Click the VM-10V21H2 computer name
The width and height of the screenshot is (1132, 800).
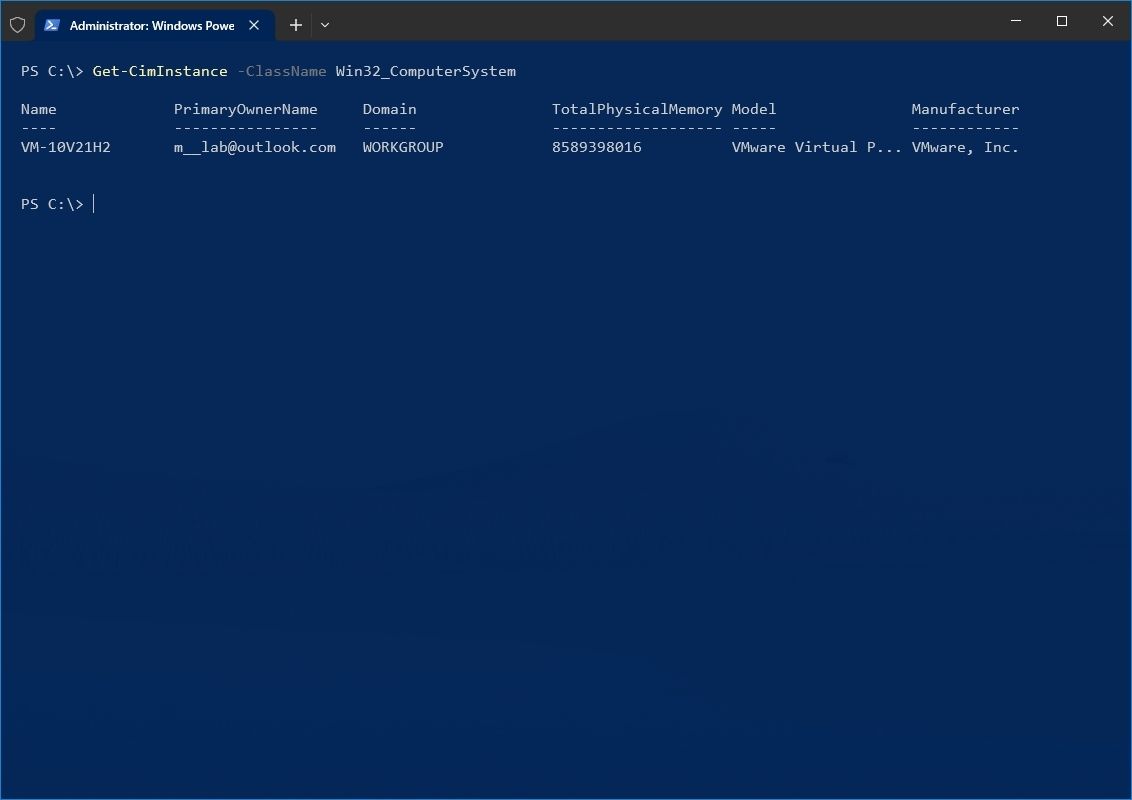click(66, 147)
